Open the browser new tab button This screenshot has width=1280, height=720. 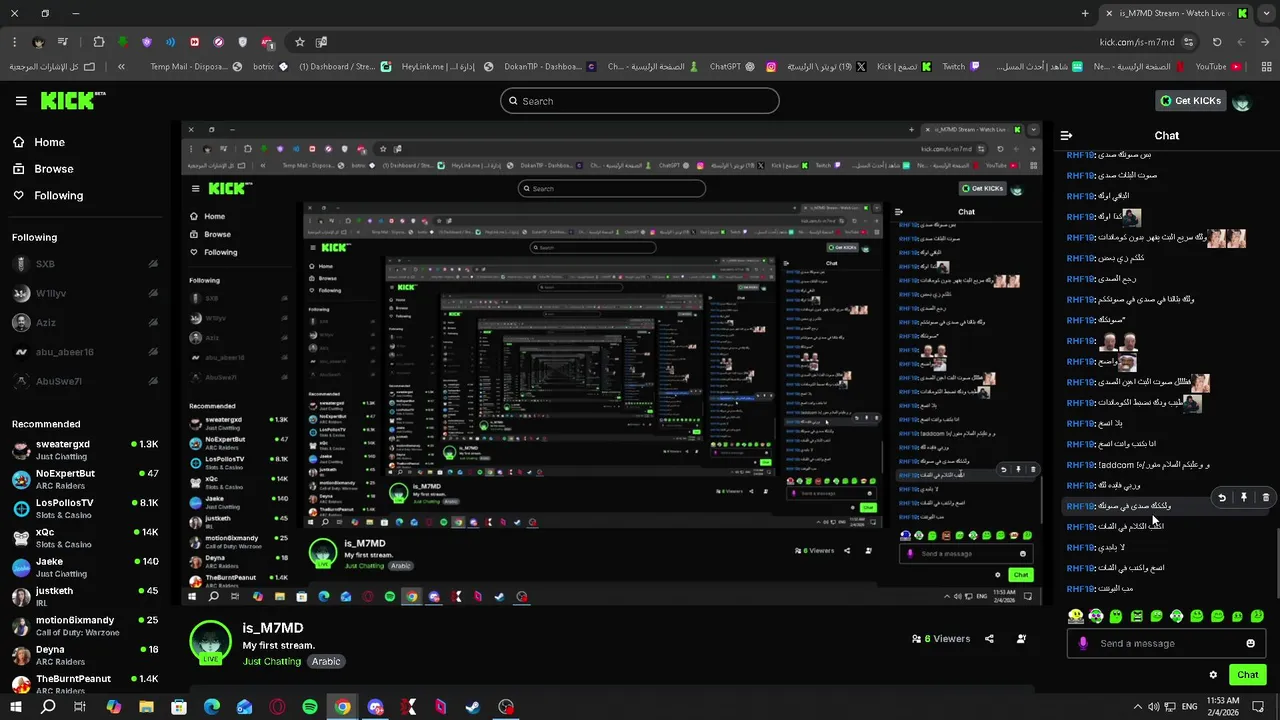(1085, 13)
